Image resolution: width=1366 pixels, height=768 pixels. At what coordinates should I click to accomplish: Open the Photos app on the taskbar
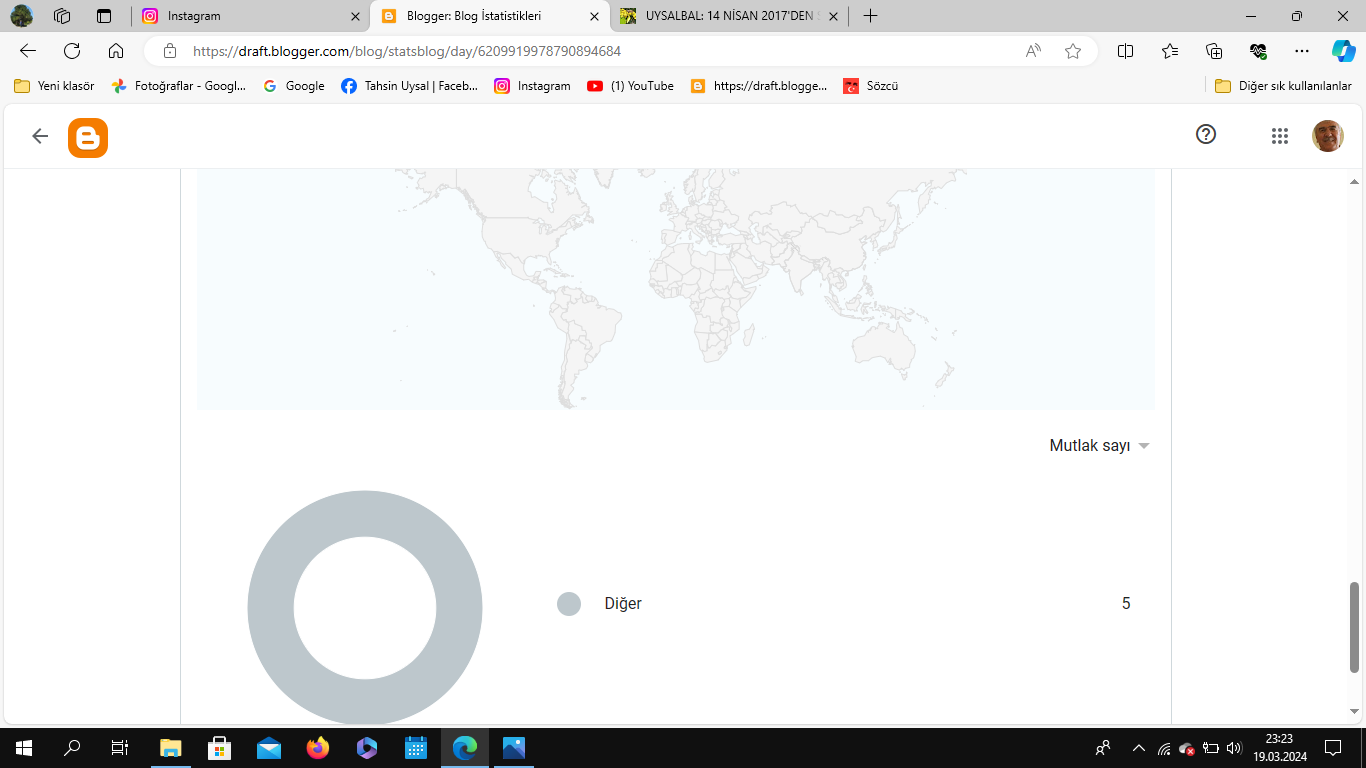514,748
